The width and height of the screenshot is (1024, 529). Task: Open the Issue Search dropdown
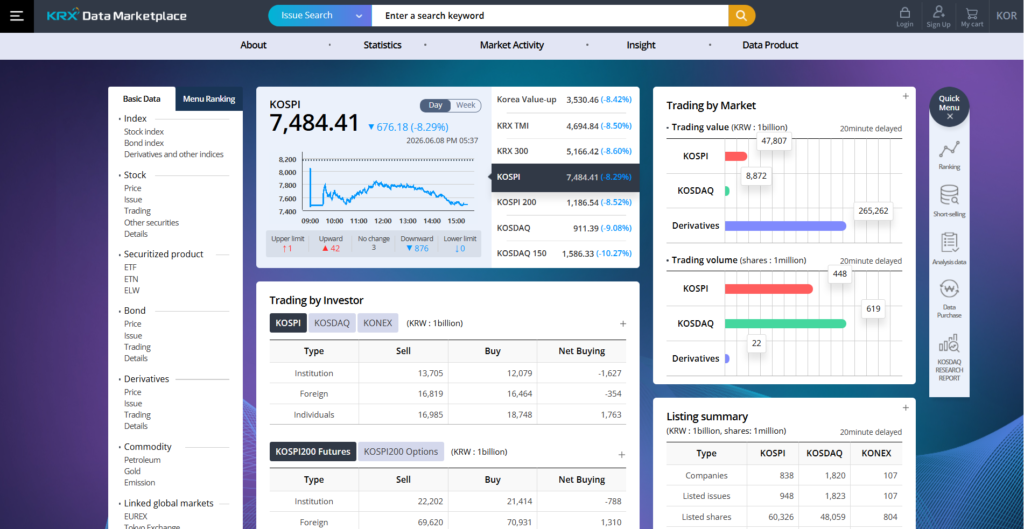pos(320,16)
